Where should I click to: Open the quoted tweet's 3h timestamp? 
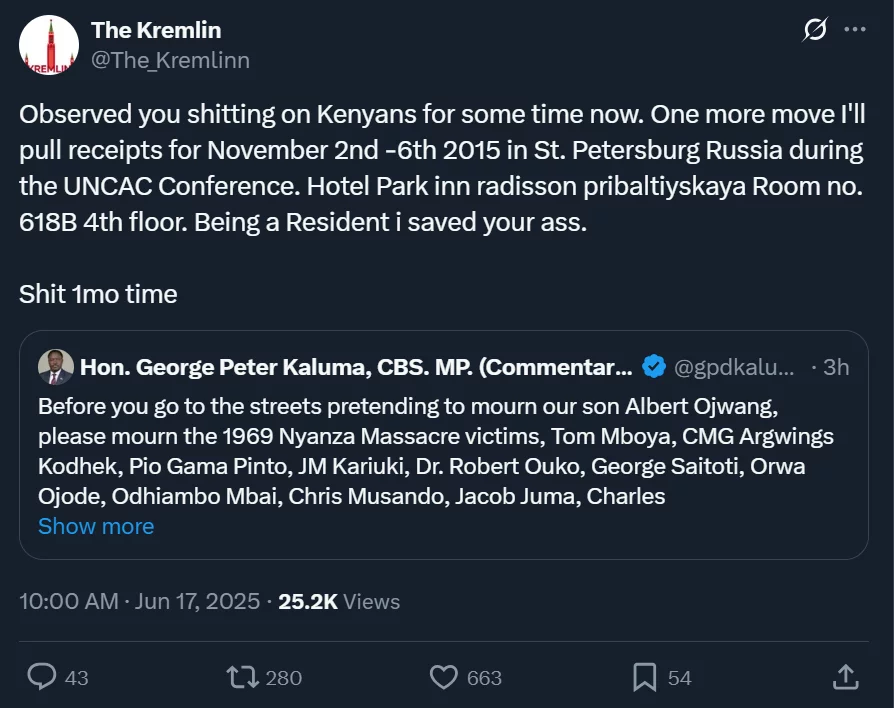coord(835,367)
